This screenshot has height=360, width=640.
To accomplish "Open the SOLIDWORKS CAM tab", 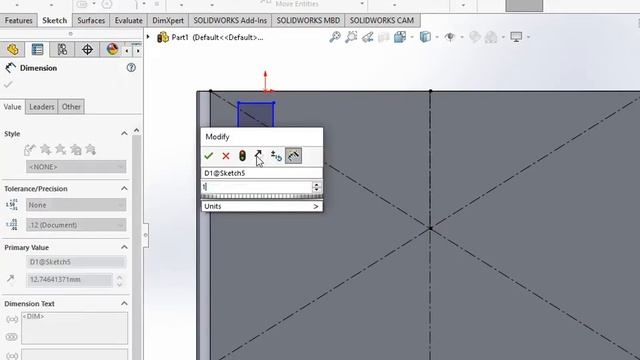I will coord(382,20).
